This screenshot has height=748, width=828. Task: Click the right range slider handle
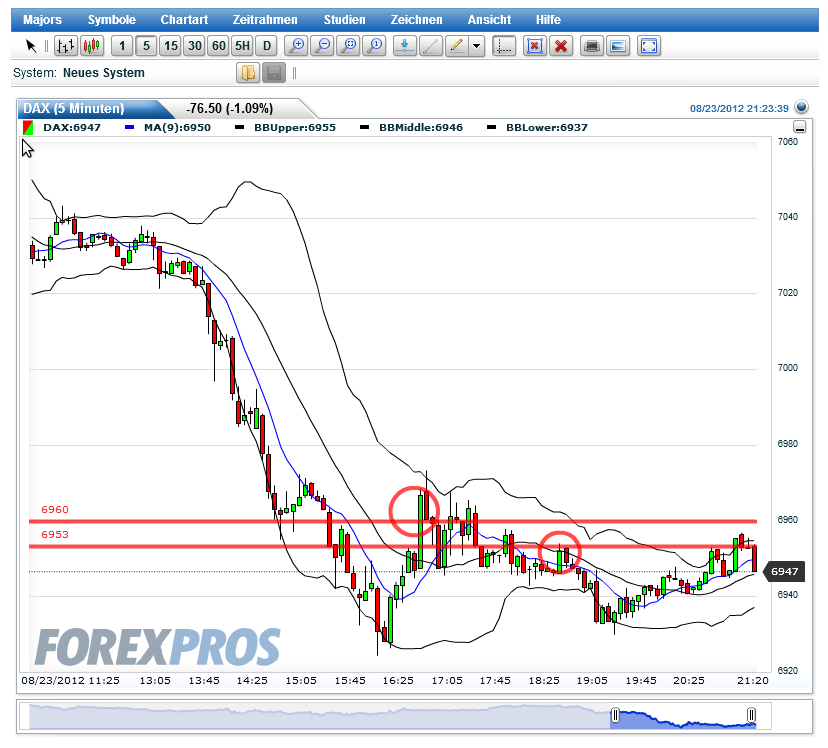point(751,716)
